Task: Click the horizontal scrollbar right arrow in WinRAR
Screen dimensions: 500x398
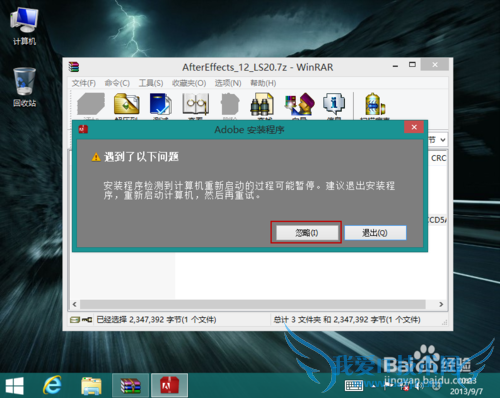Action: 441,304
